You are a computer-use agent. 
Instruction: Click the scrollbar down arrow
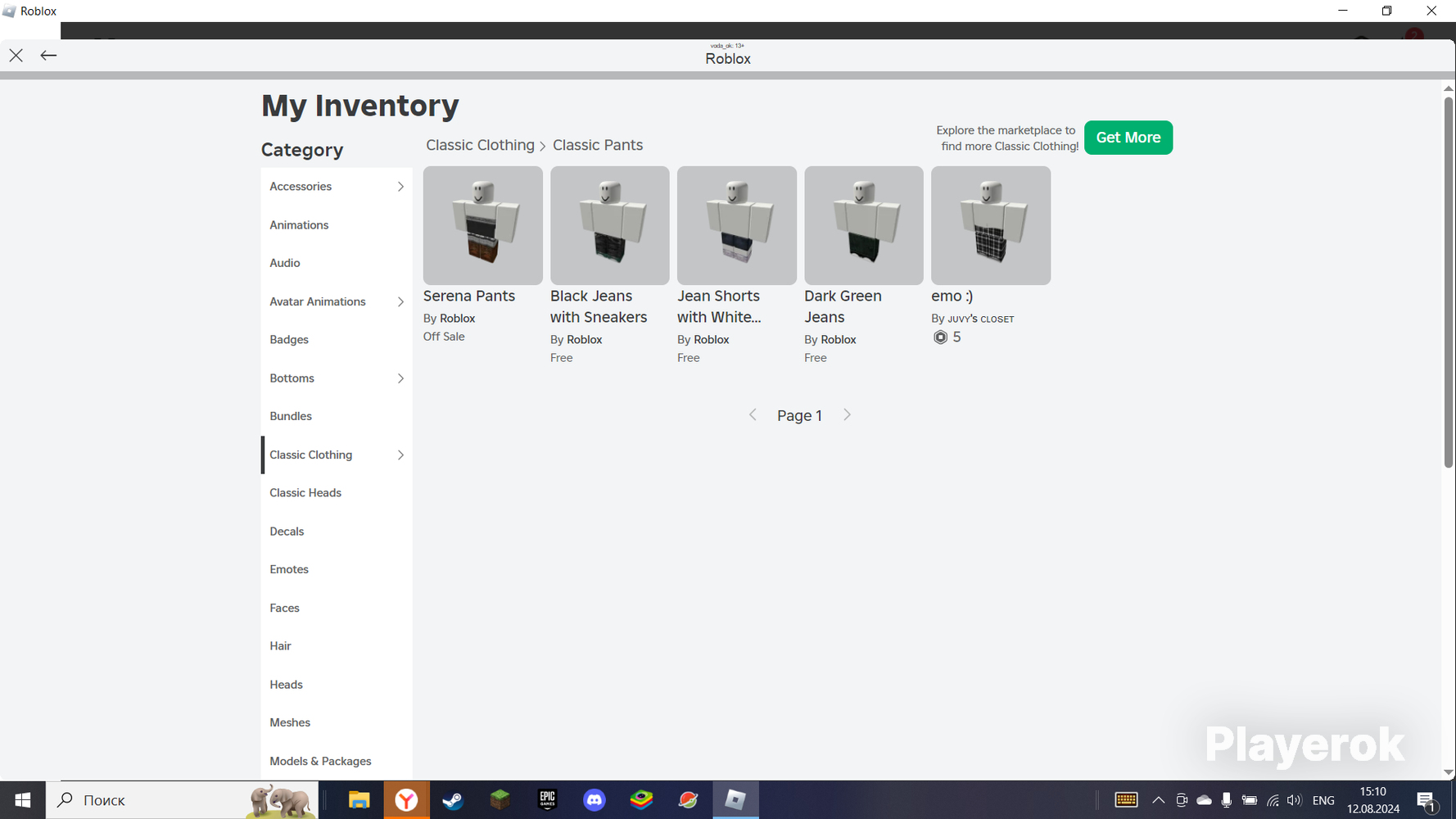[x=1449, y=773]
